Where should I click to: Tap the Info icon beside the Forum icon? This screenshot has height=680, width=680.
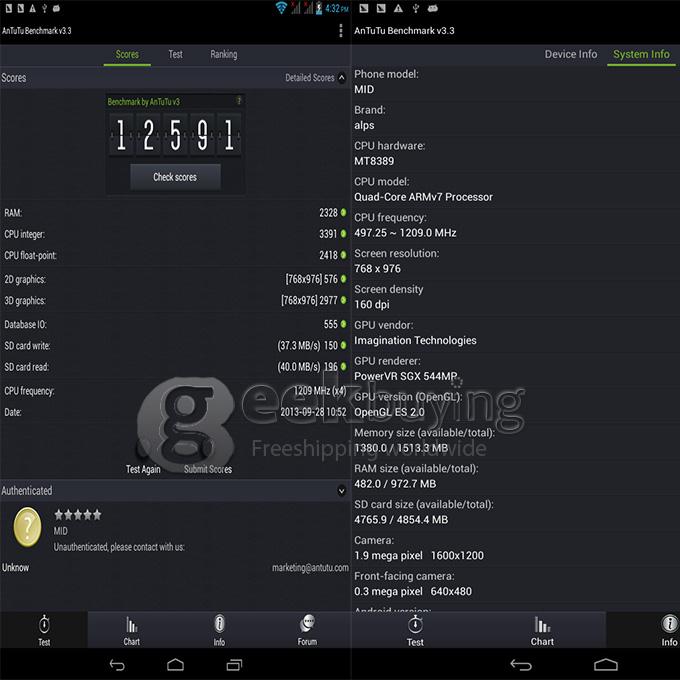pyautogui.click(x=219, y=630)
